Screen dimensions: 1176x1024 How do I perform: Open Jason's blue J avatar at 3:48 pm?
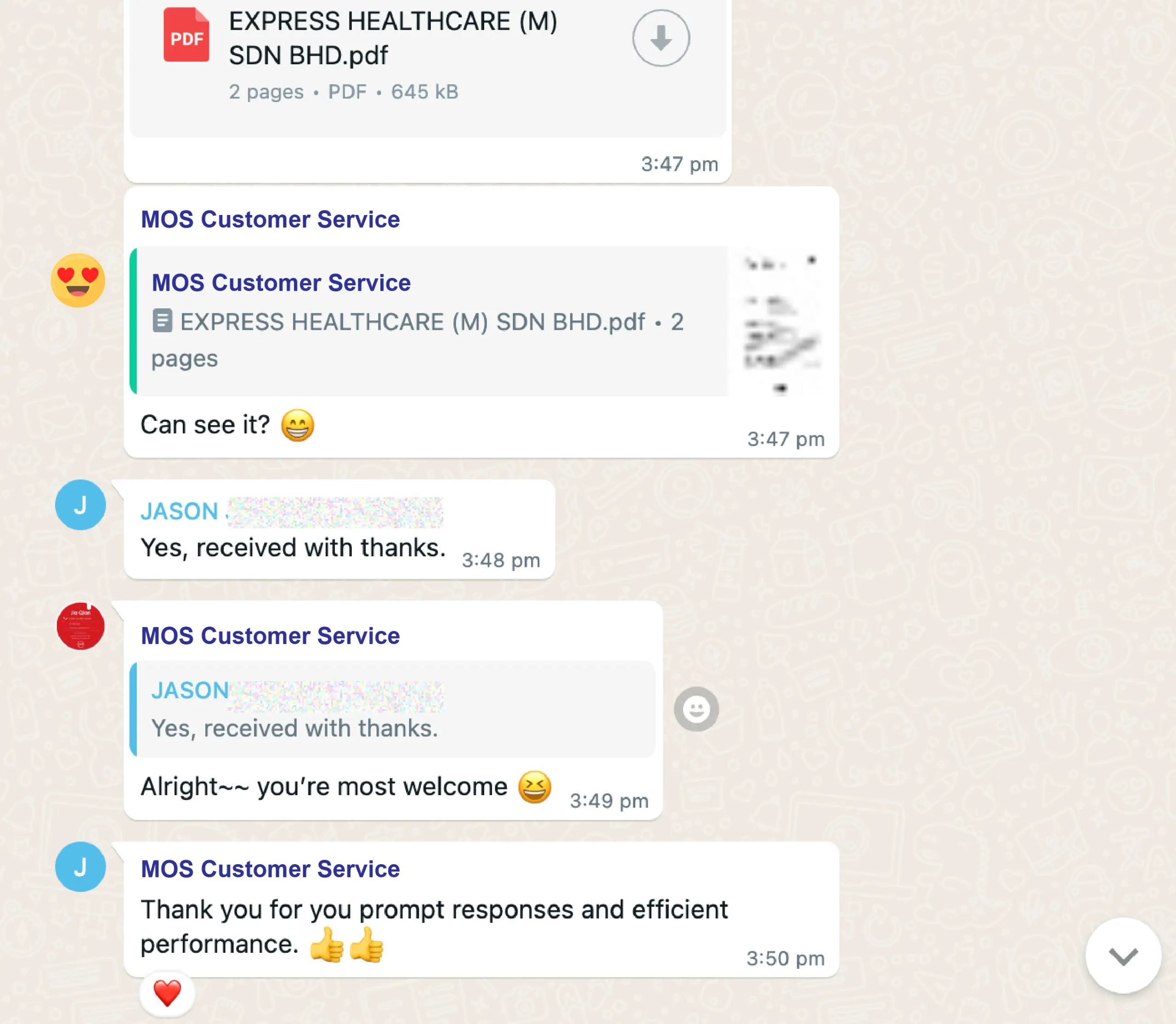tap(80, 504)
